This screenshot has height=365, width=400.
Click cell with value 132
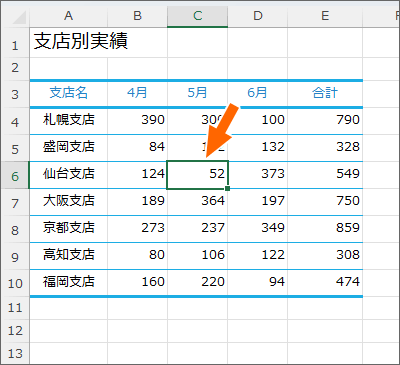click(258, 147)
